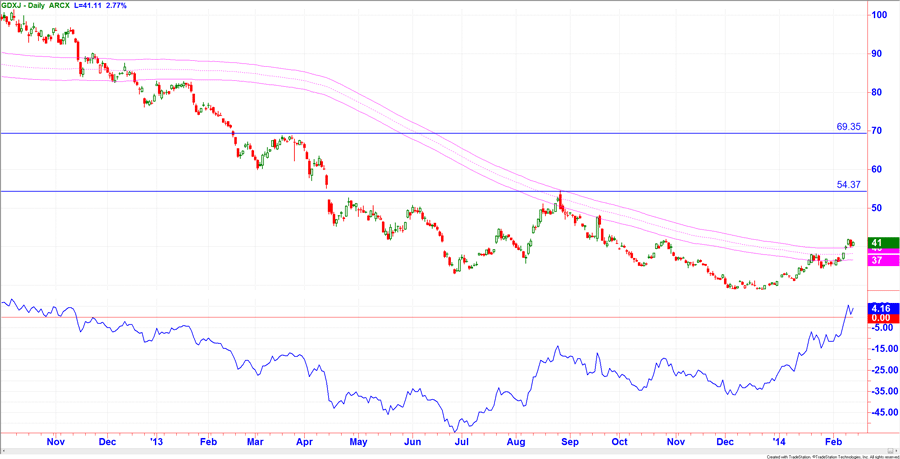Viewport: 900px width, 459px height.
Task: Click the '13 year label on time axis
Action: click(156, 439)
